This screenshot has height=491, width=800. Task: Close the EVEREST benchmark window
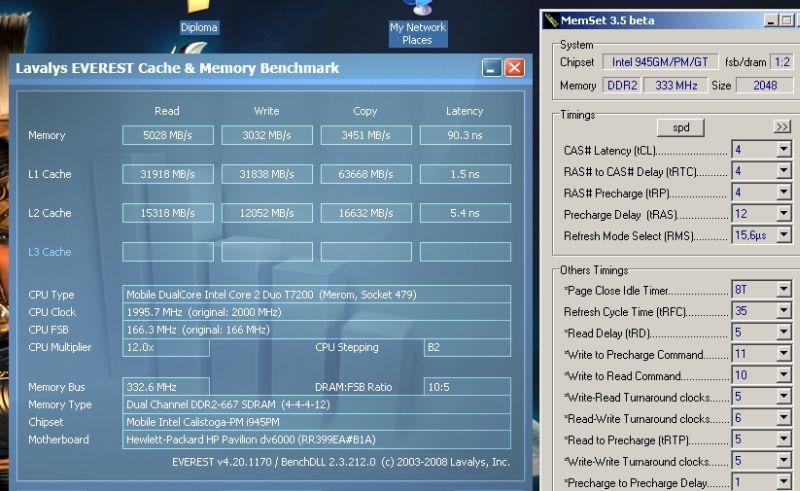pos(514,68)
